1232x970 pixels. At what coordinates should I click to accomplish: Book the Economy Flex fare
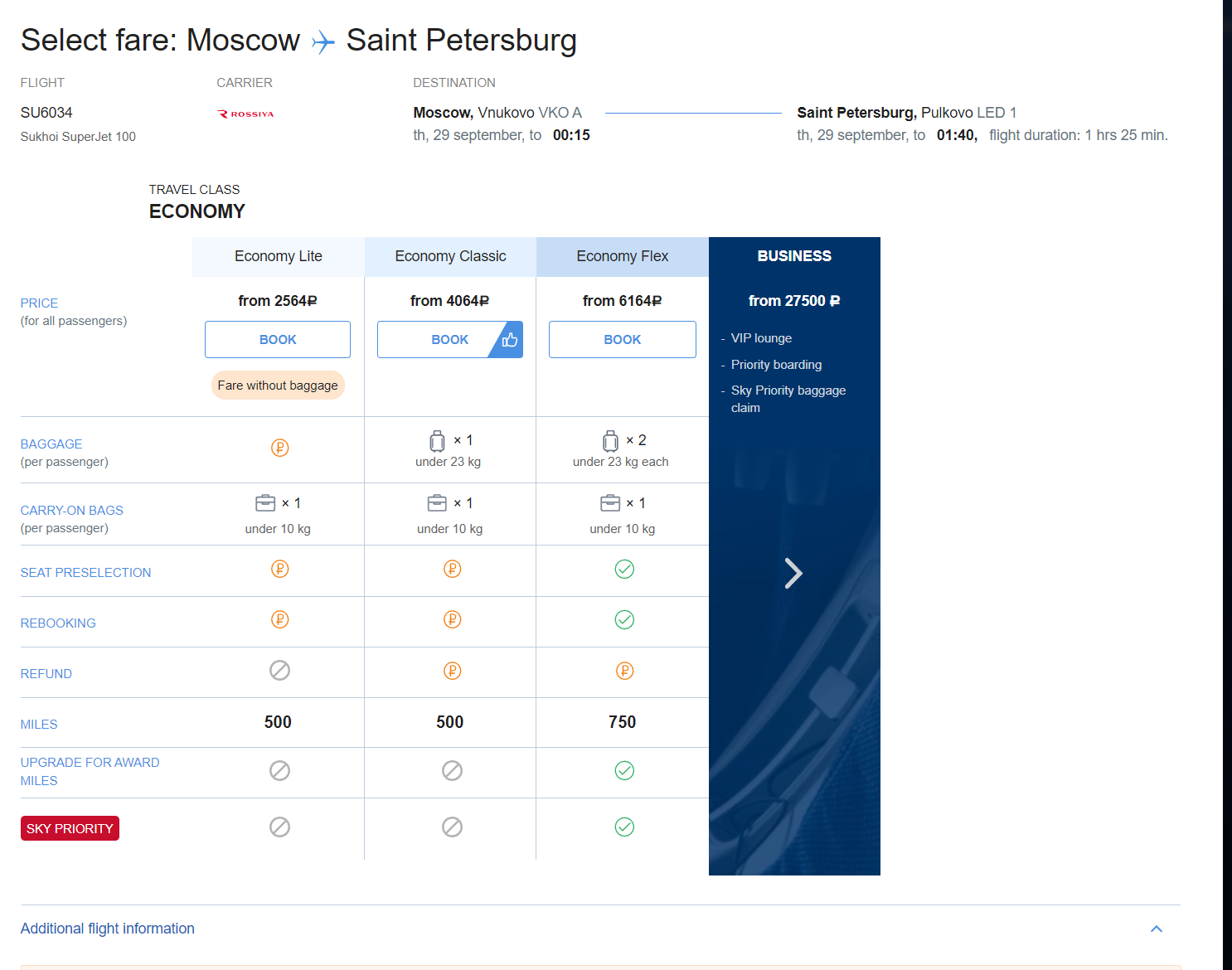[x=622, y=340]
